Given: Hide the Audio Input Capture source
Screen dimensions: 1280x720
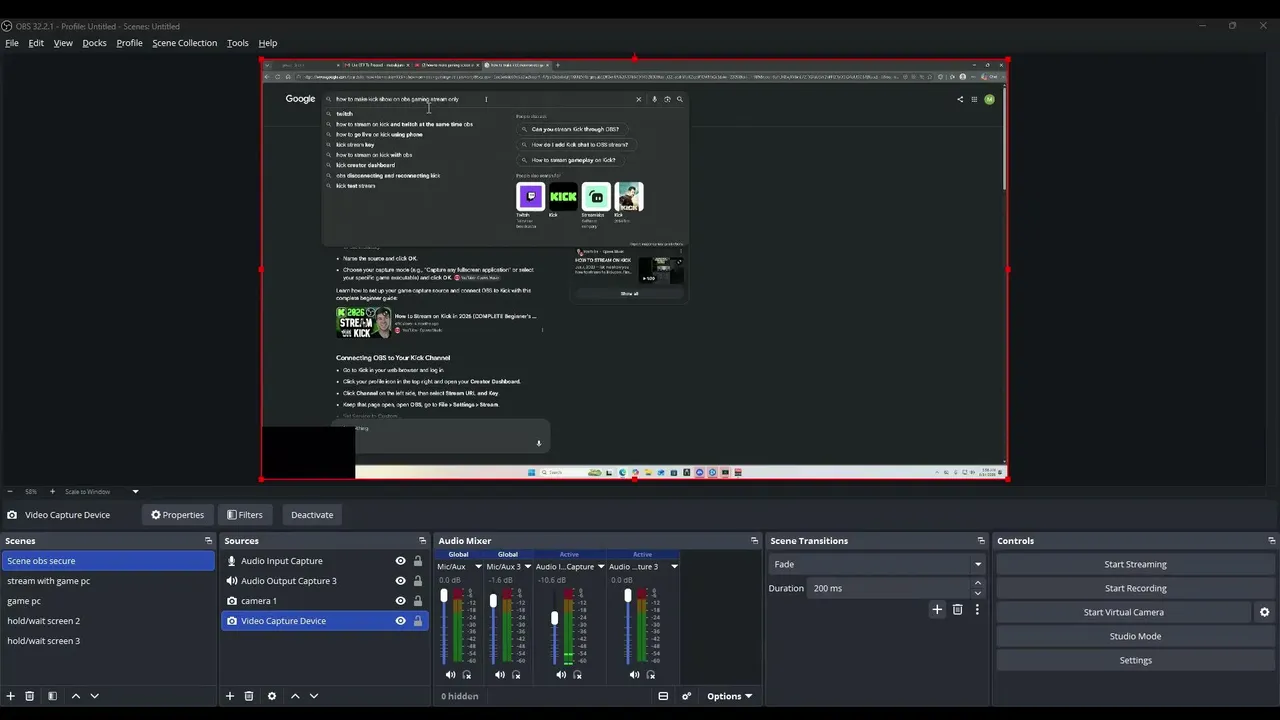Looking at the screenshot, I should 400,561.
